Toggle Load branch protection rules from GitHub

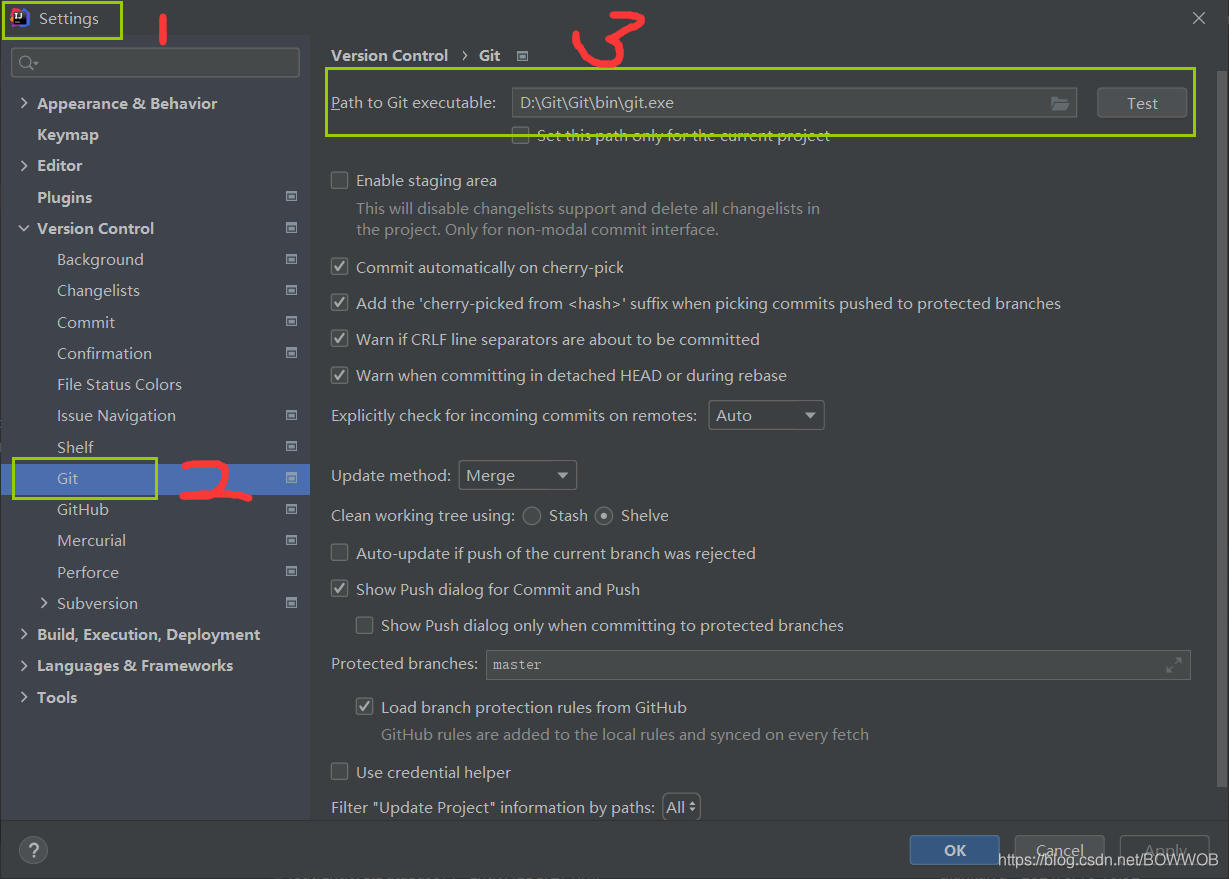tap(365, 707)
